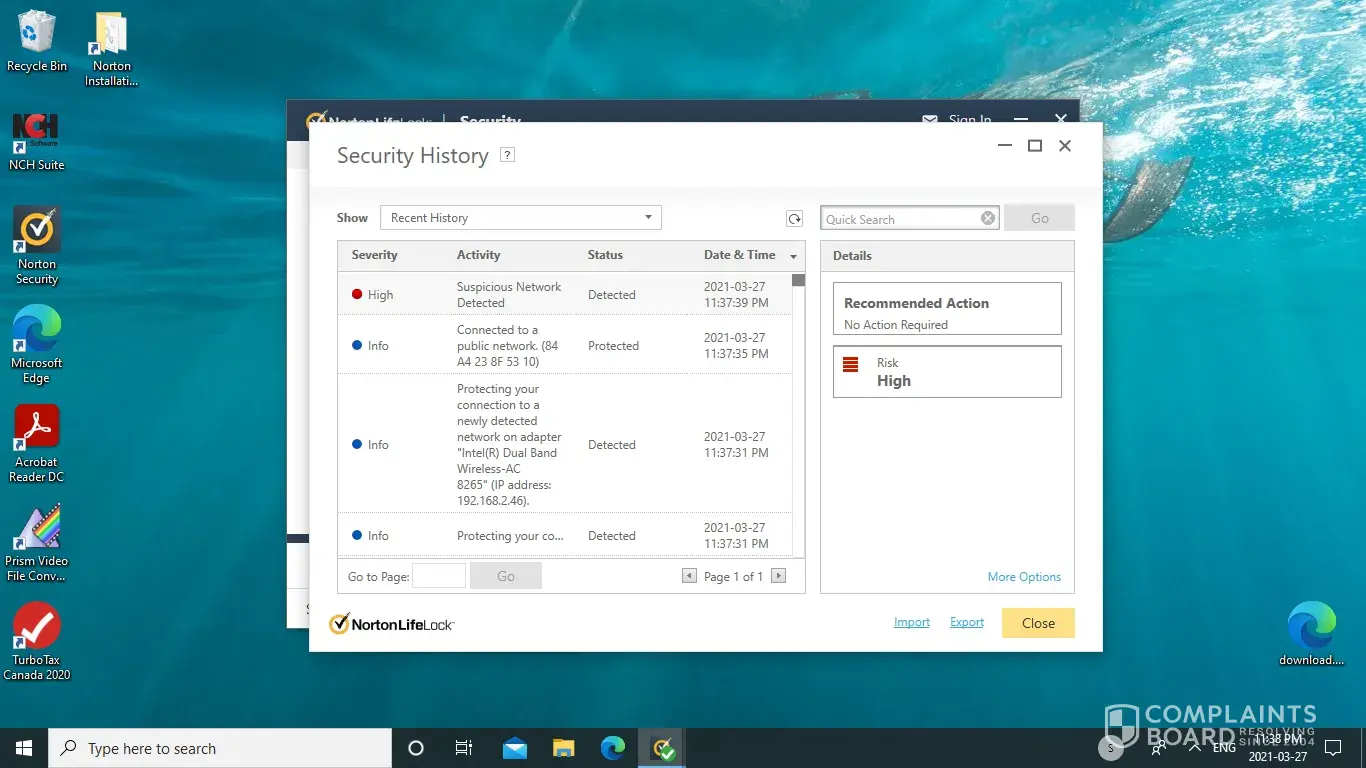Go to previous page arrow

[x=689, y=576]
